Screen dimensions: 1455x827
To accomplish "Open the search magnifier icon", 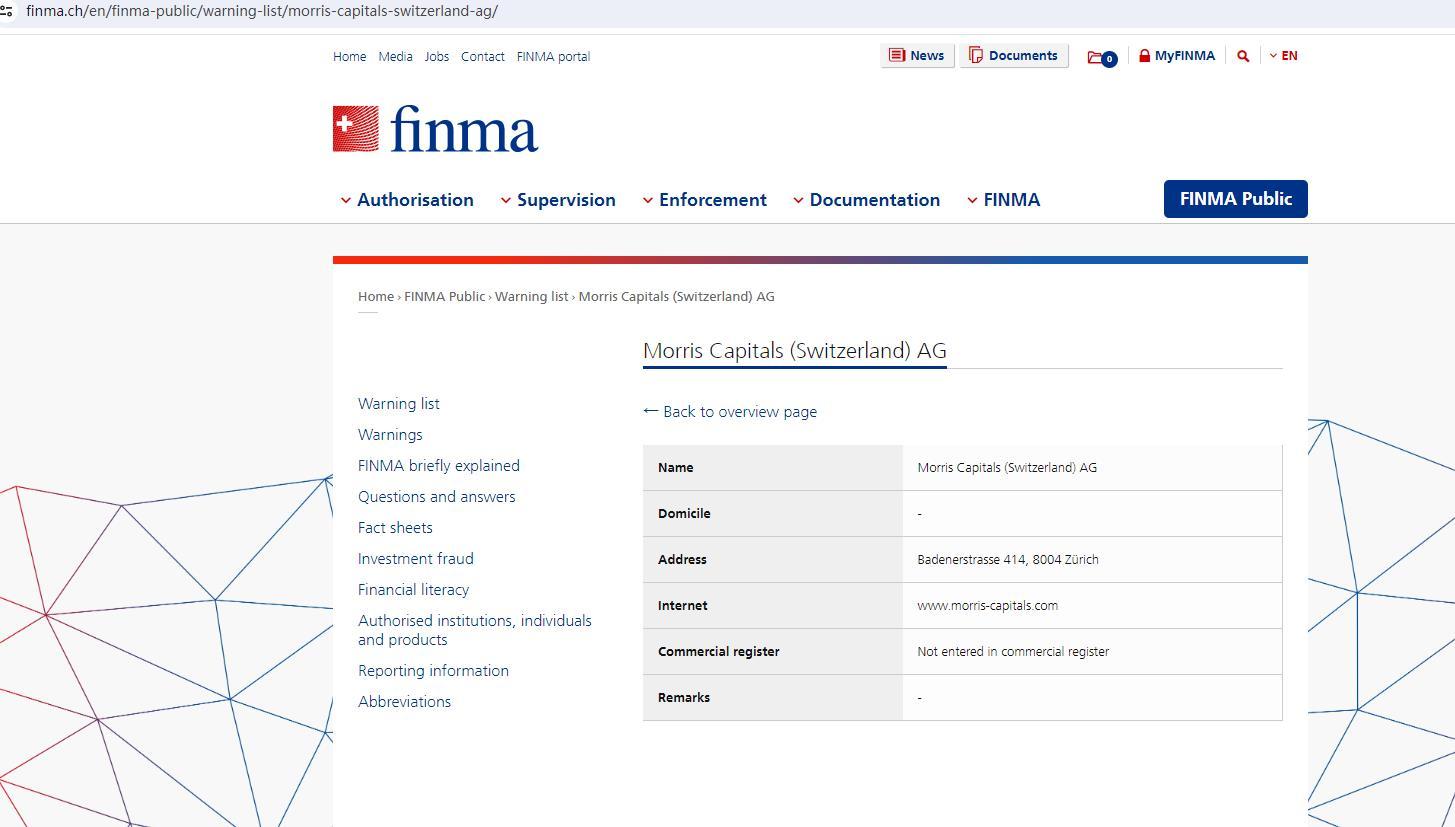I will [1243, 56].
